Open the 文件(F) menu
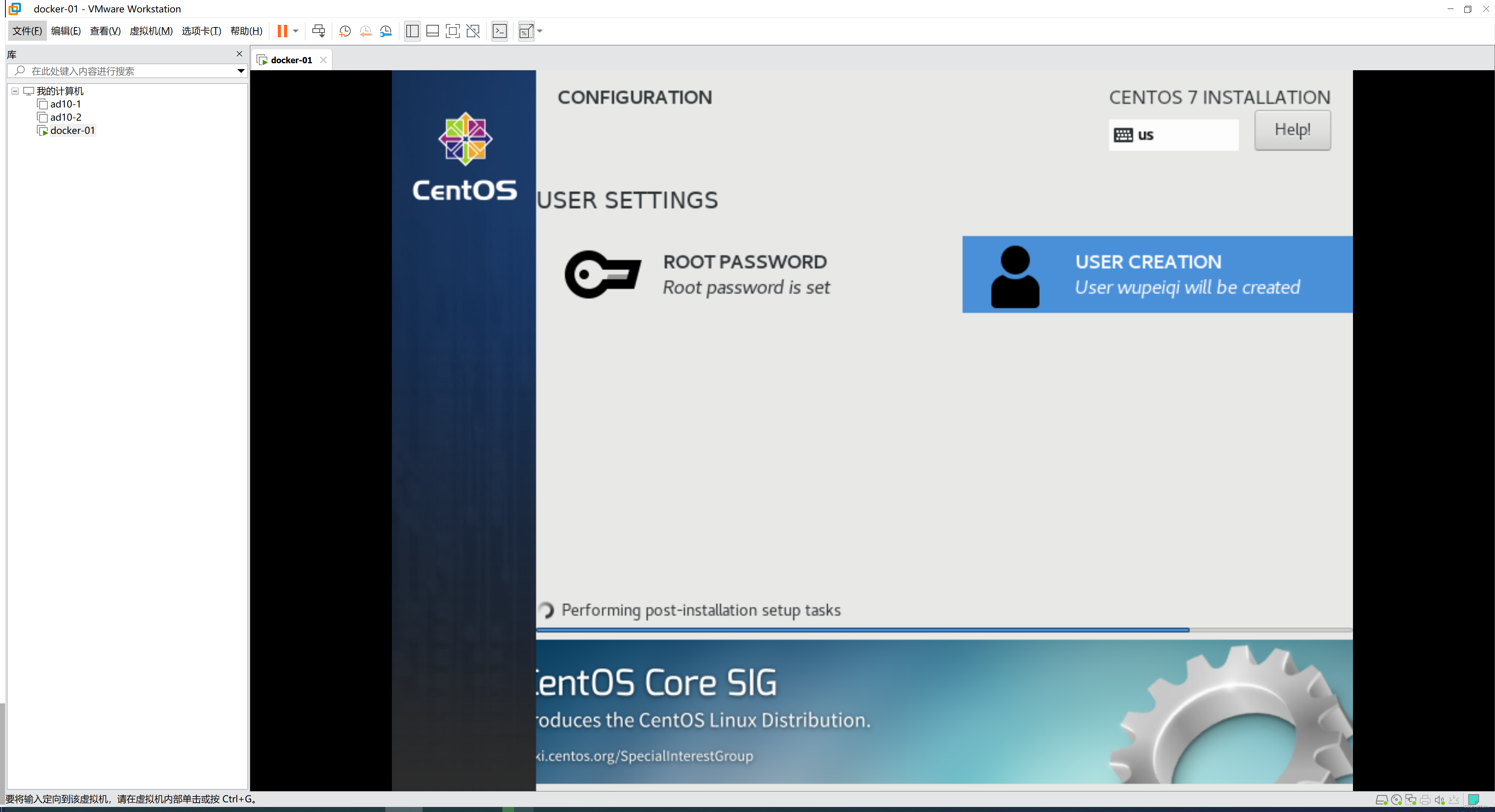 27,31
